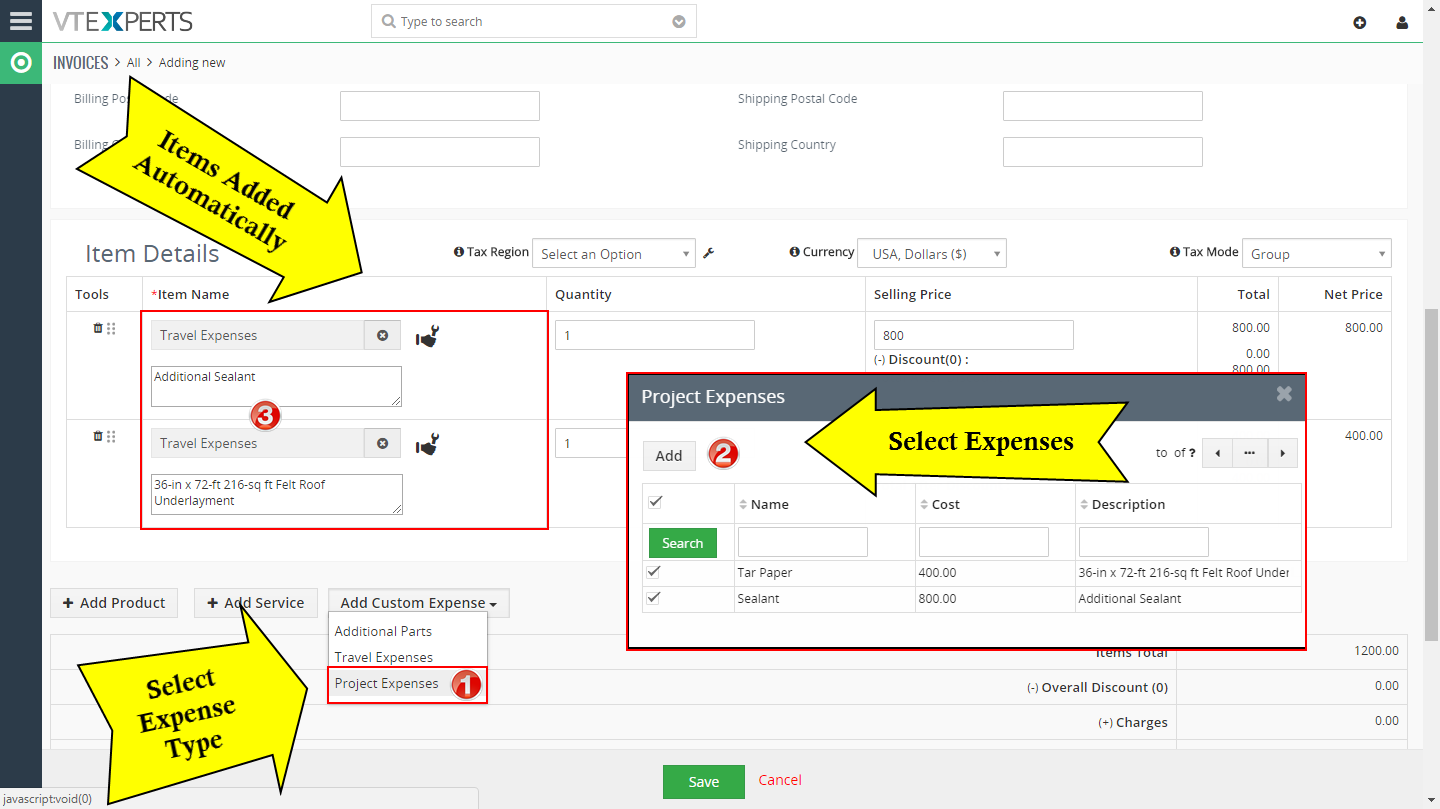The width and height of the screenshot is (1440, 809).
Task: Click the Description filter field in popup
Action: point(1144,542)
